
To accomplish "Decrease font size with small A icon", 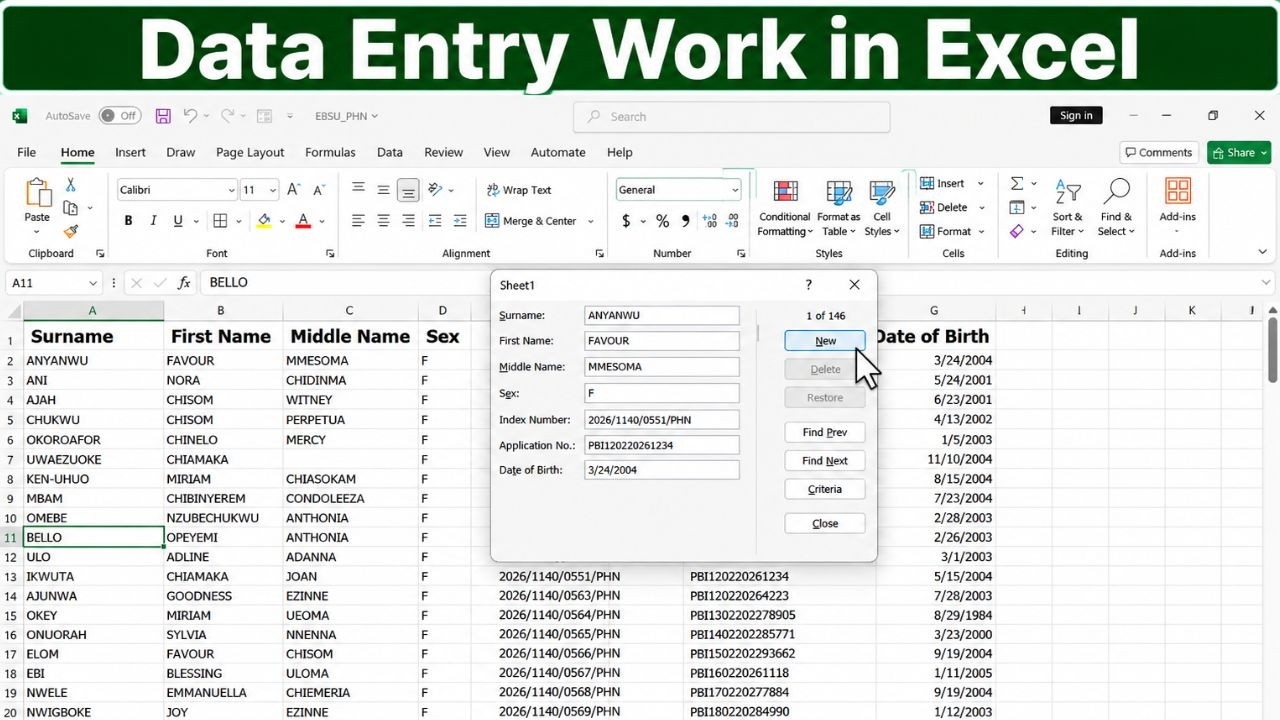I will point(319,190).
